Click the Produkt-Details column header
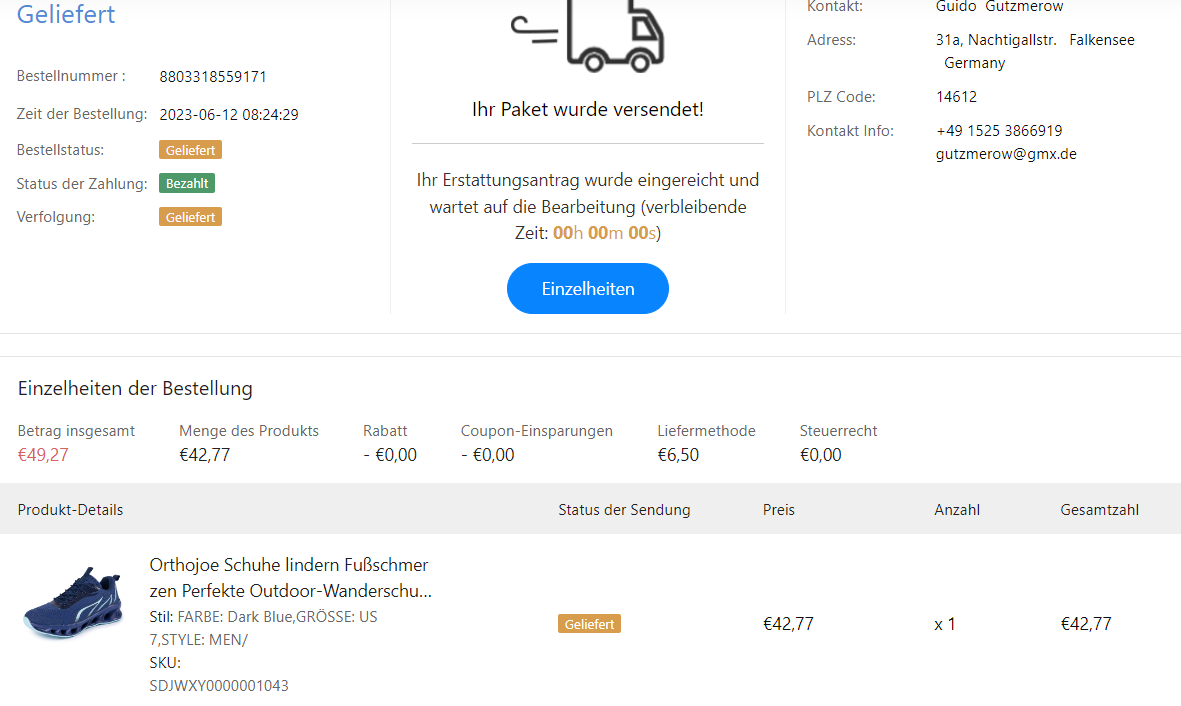 point(70,510)
